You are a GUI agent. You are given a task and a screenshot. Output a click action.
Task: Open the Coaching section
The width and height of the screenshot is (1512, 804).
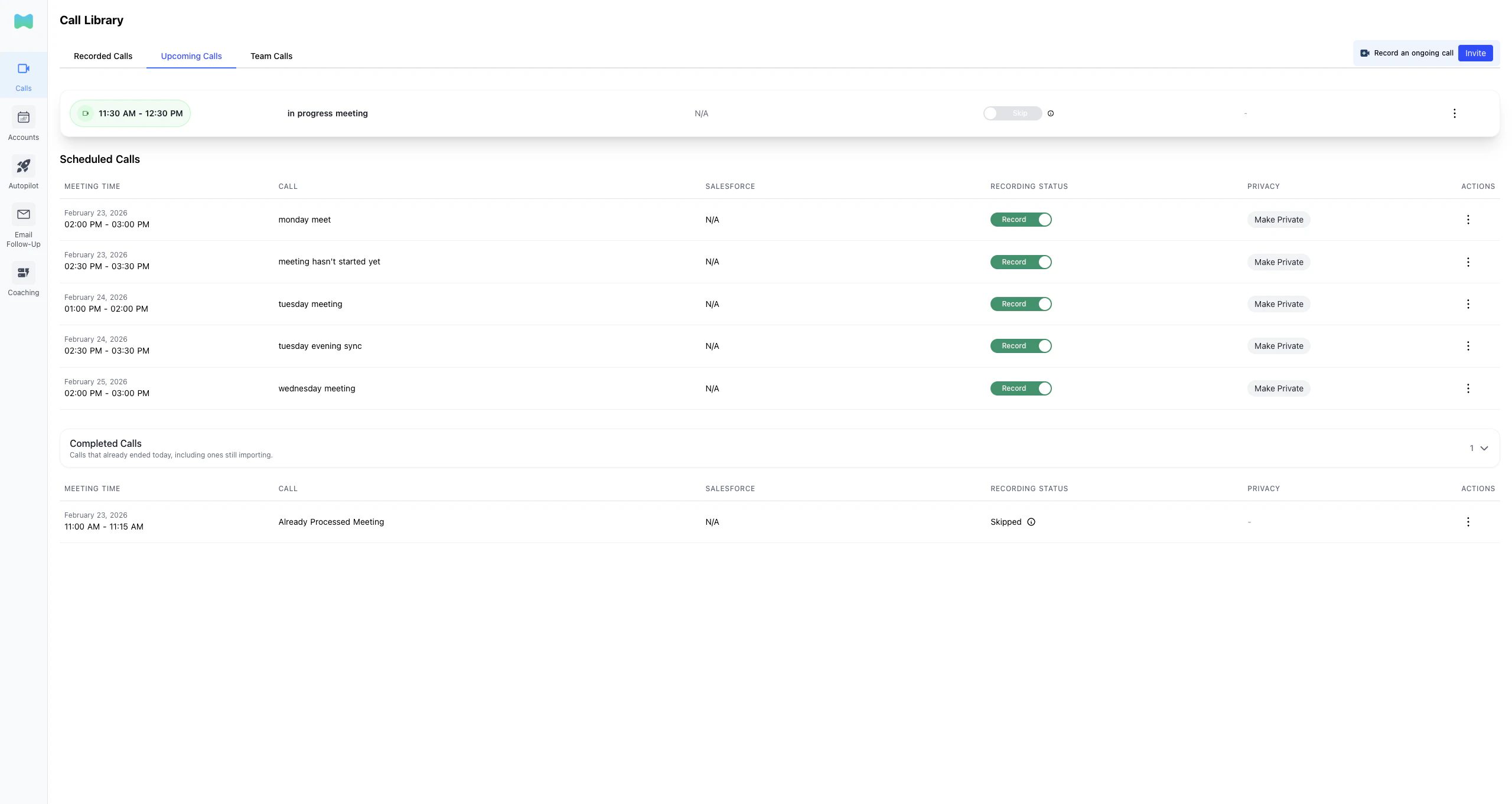[23, 279]
